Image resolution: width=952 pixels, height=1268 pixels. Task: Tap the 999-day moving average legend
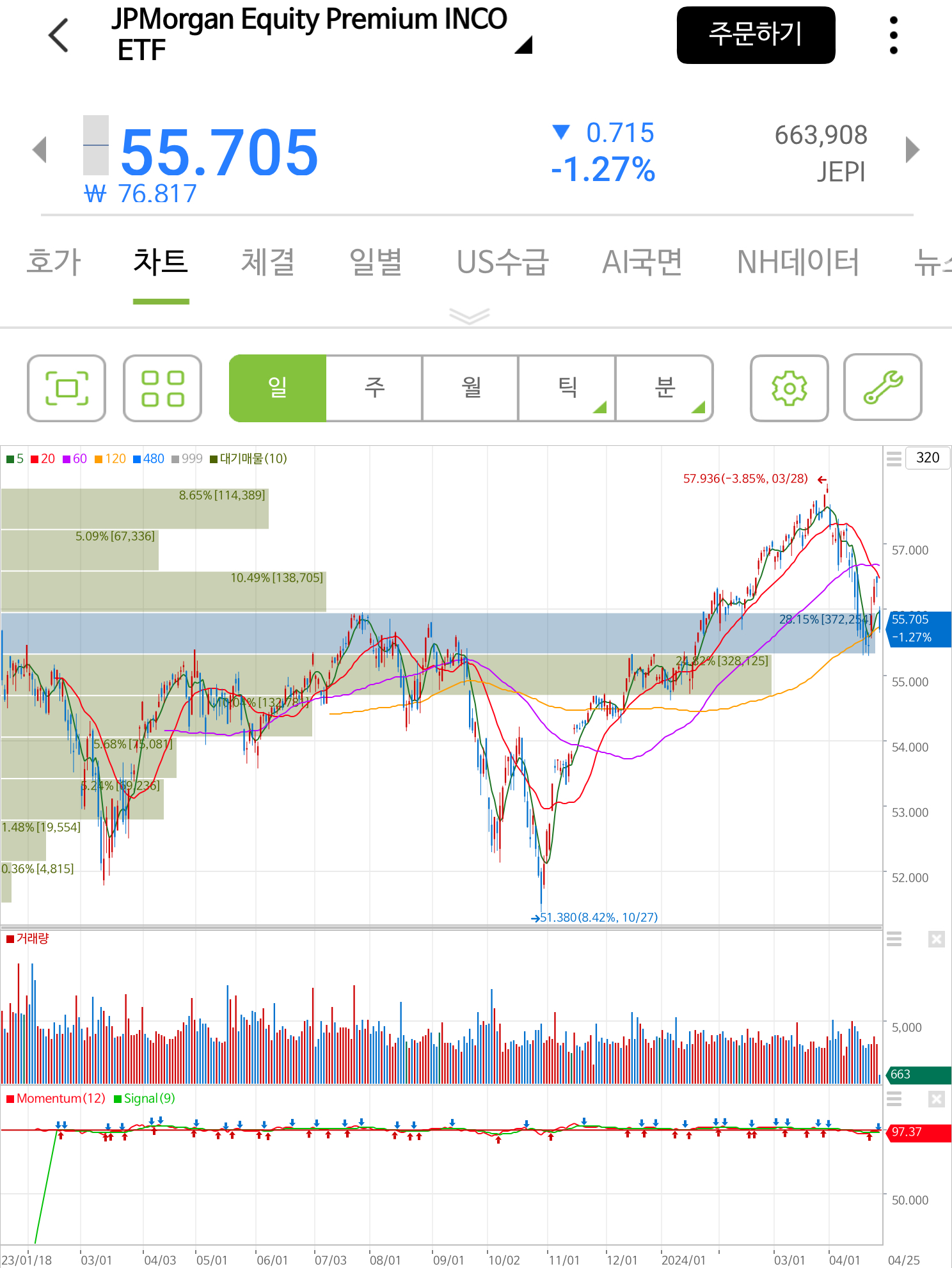(x=187, y=459)
